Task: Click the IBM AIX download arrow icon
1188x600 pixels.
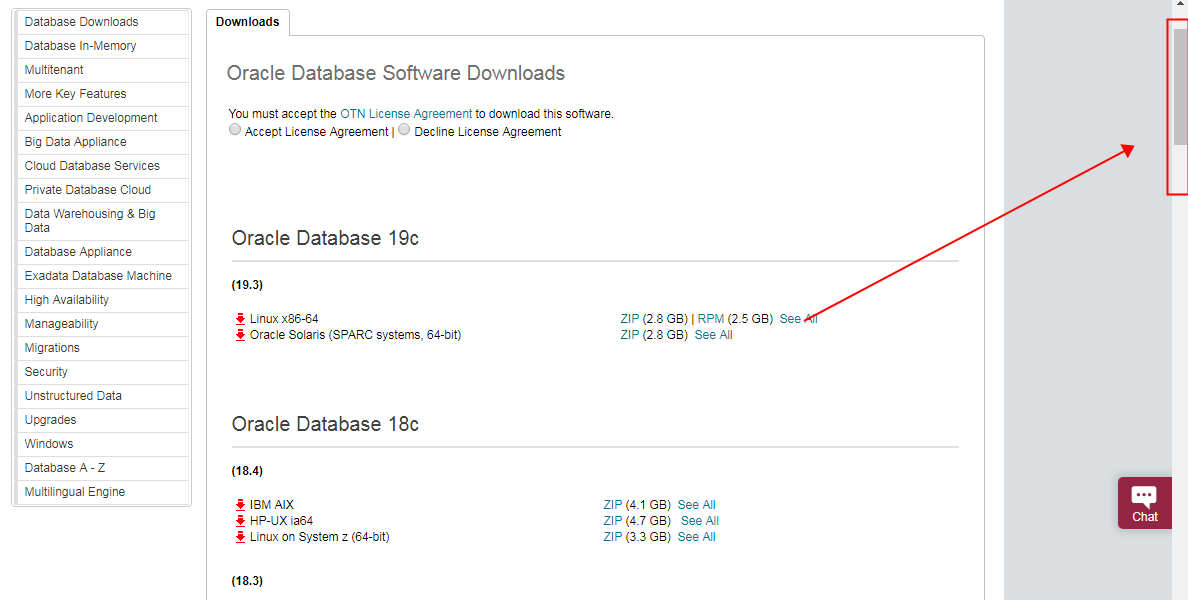Action: pyautogui.click(x=240, y=505)
